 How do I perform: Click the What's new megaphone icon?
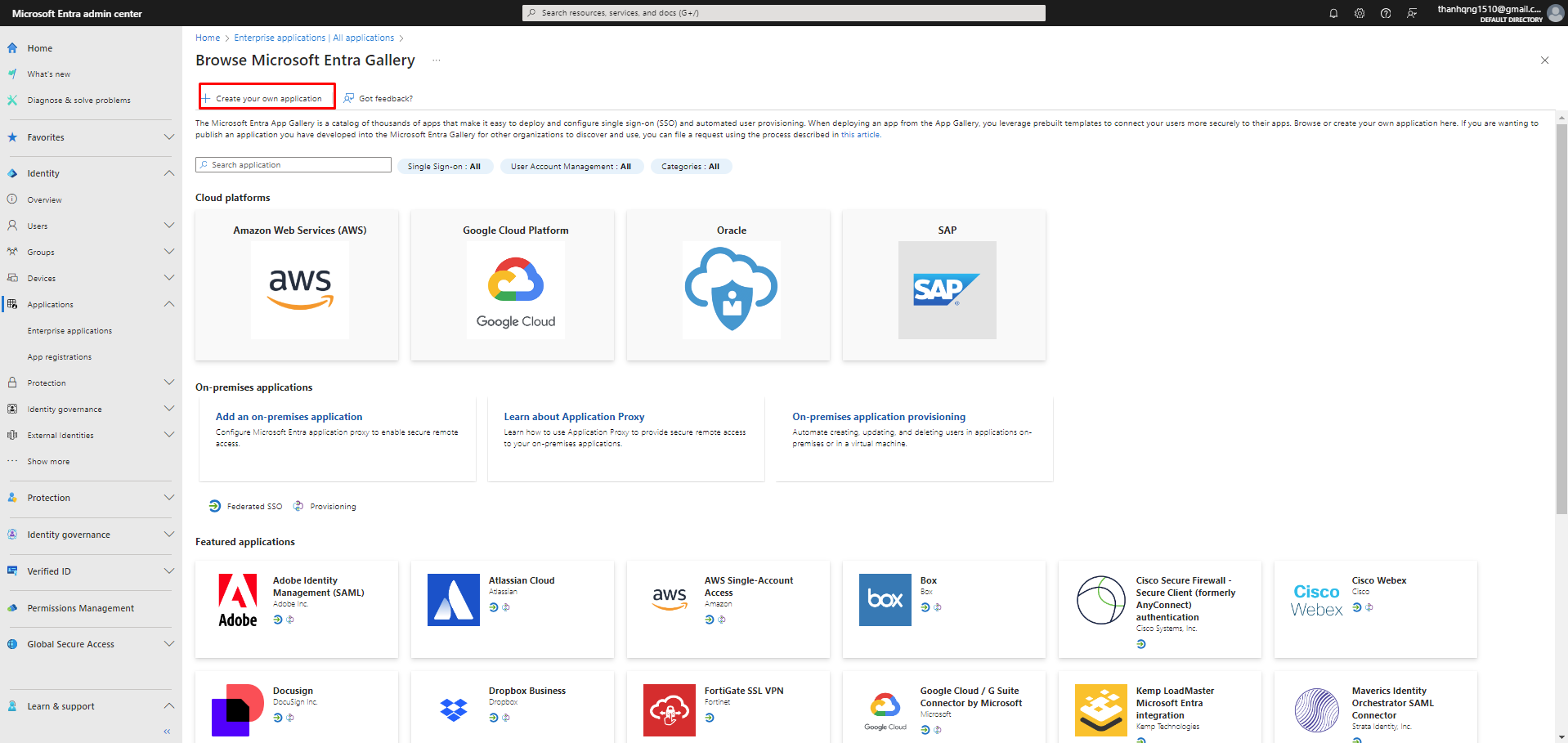12,74
